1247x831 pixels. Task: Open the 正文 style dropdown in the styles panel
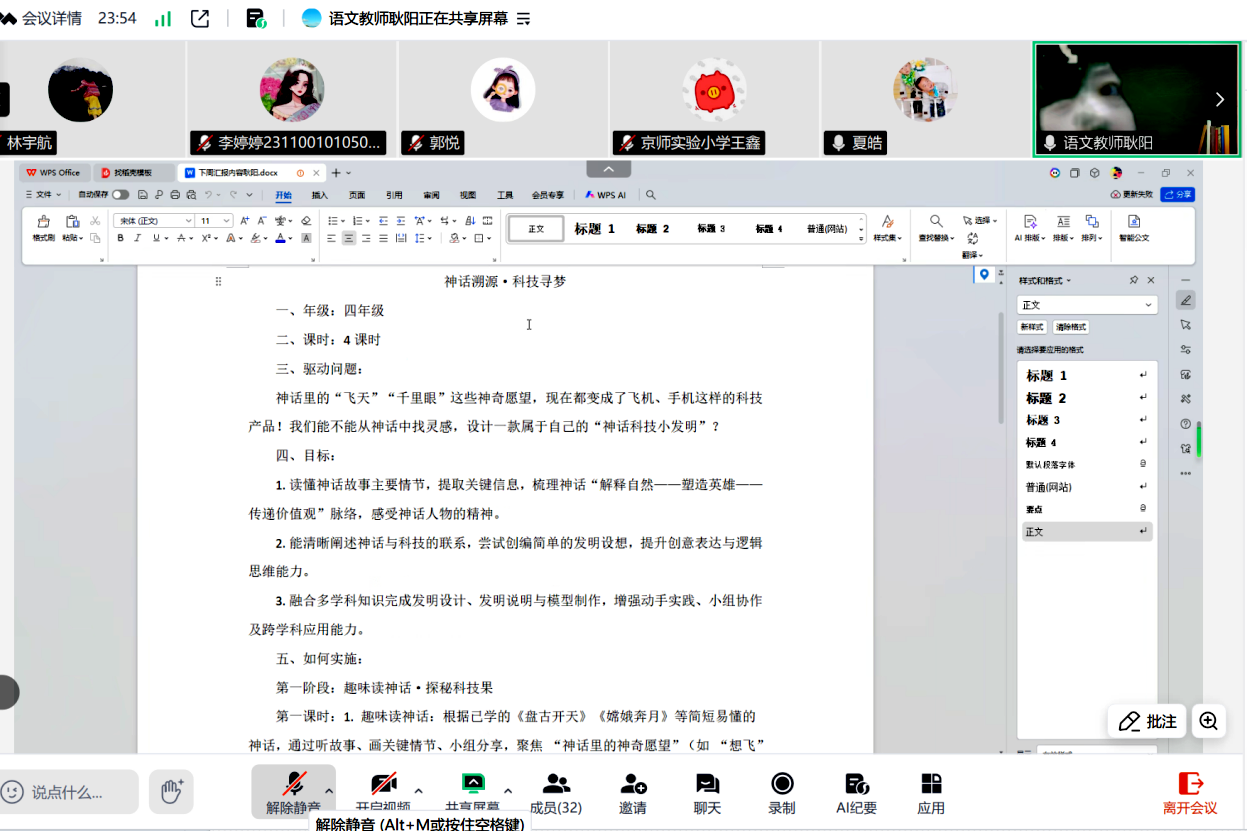tap(1087, 304)
